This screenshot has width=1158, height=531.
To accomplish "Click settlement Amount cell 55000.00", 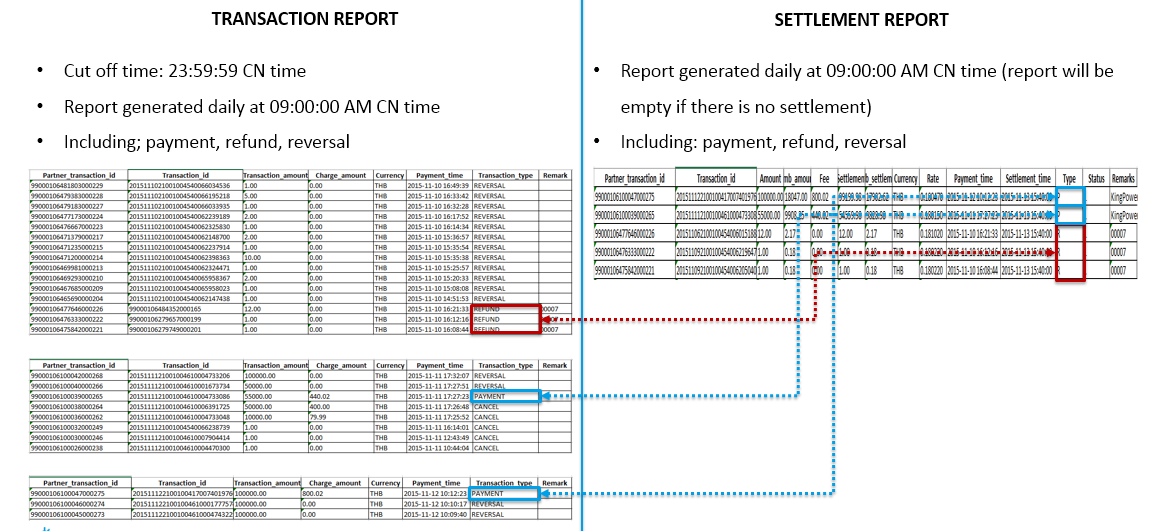I will pyautogui.click(x=770, y=216).
